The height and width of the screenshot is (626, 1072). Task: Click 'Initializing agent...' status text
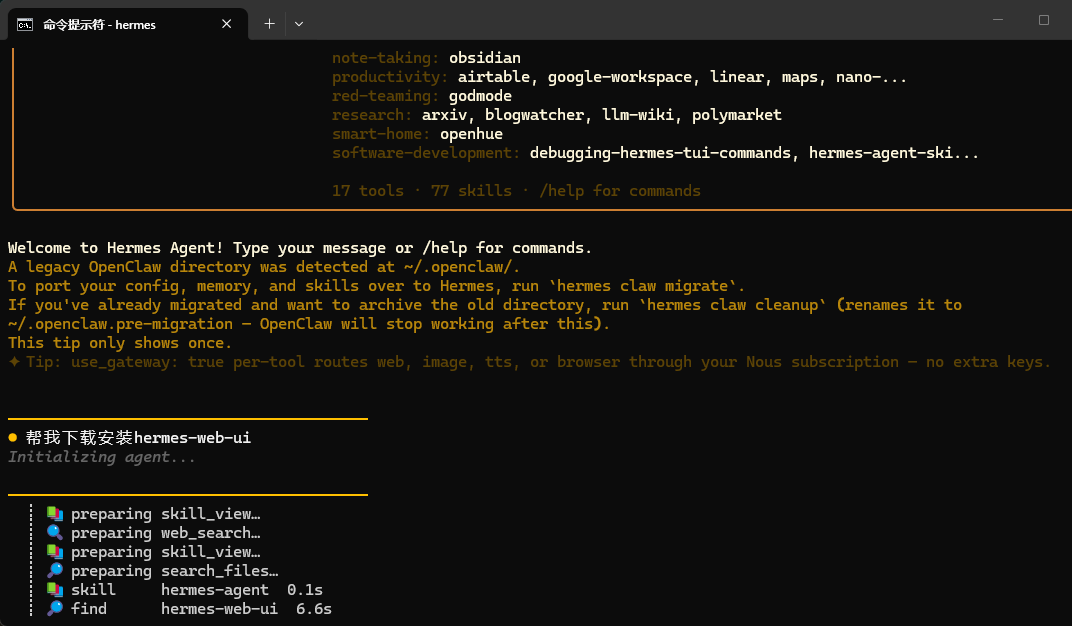click(102, 457)
